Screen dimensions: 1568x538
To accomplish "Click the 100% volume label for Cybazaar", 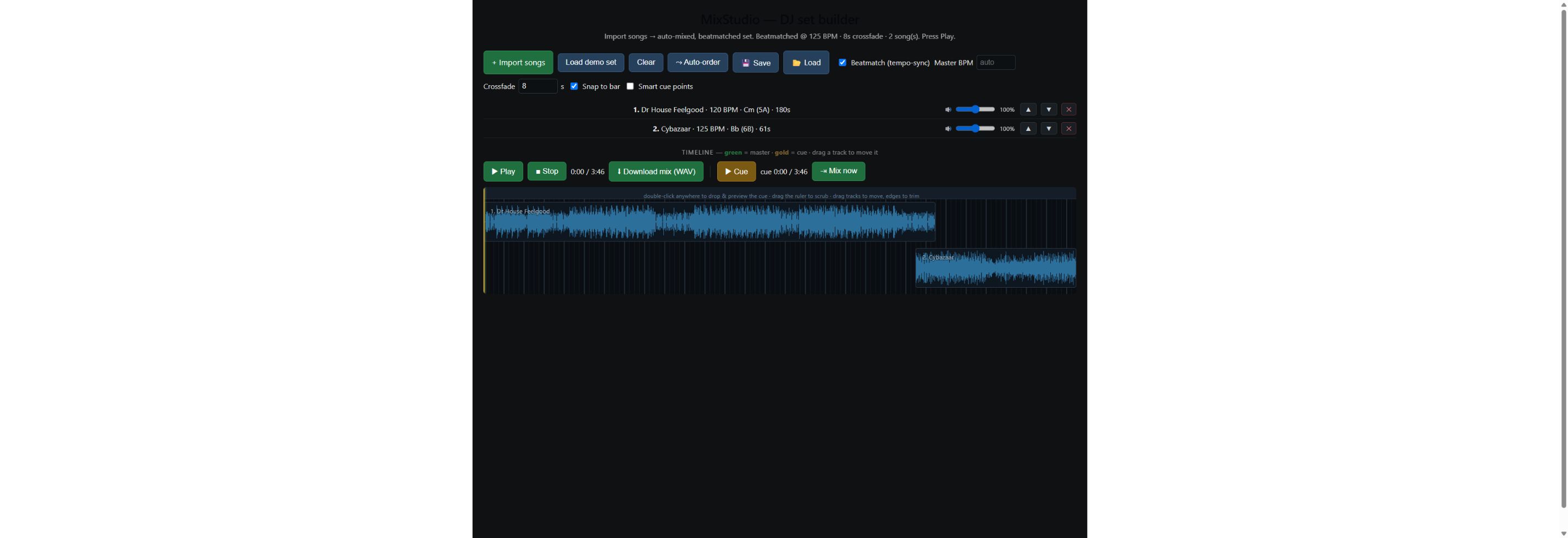I will click(x=1007, y=129).
